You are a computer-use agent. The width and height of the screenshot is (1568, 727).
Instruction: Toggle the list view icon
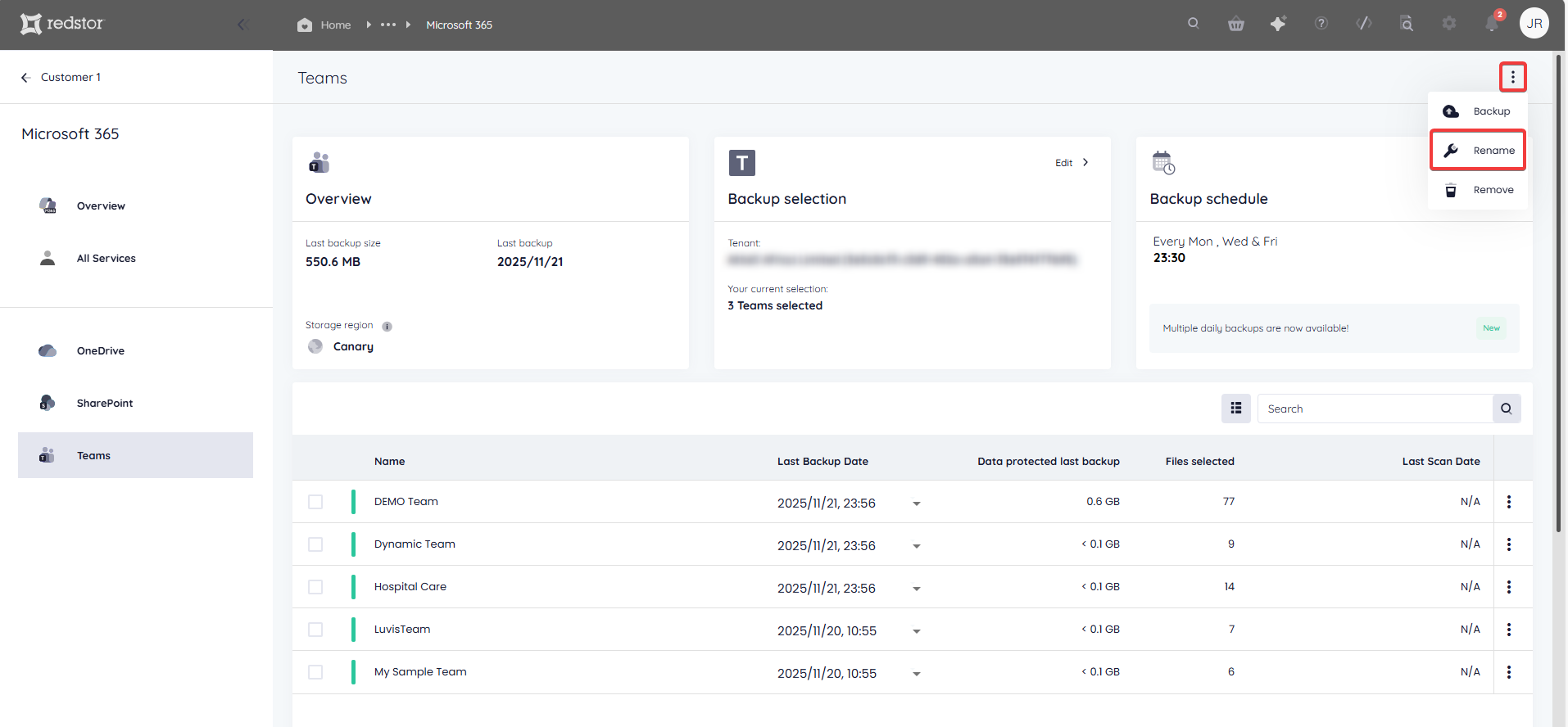[x=1236, y=409]
